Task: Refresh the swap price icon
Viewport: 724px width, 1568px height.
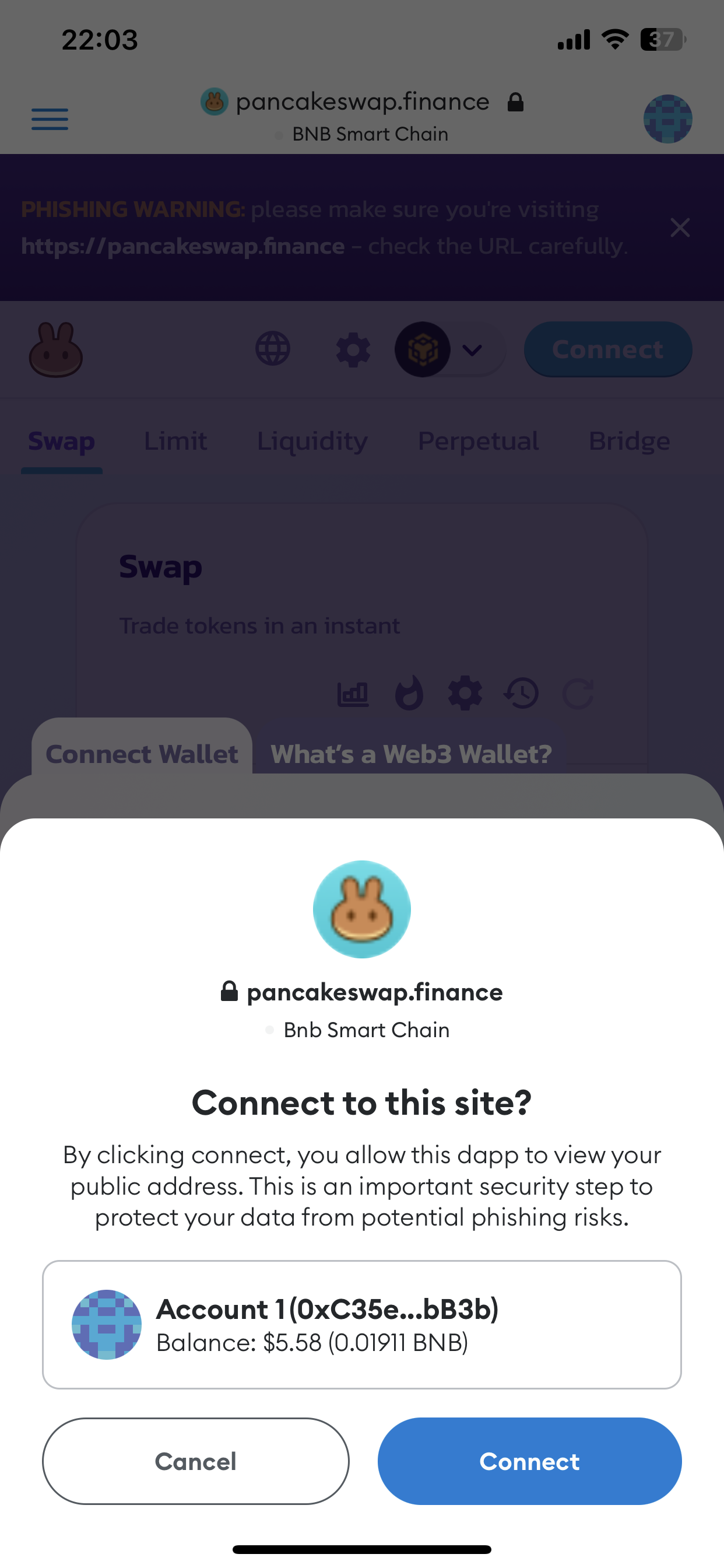Action: (578, 694)
